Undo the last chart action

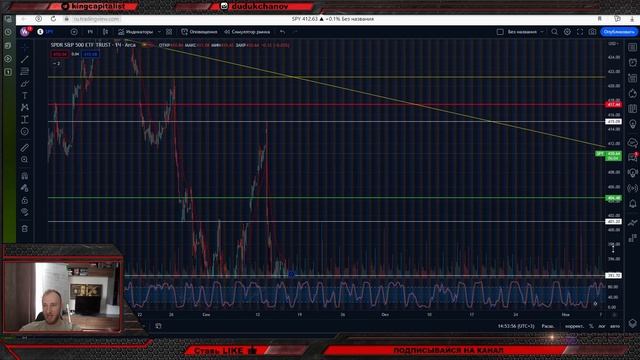click(x=282, y=31)
